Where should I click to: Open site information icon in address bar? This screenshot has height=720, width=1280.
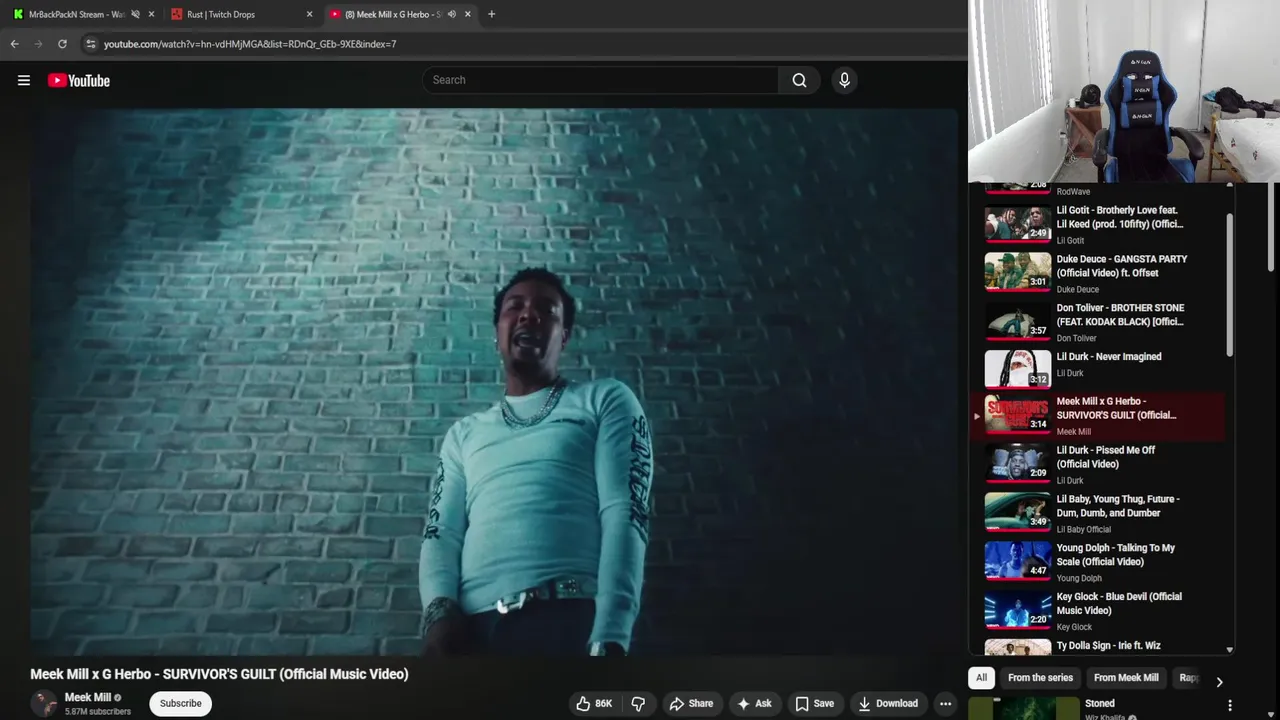[x=90, y=44]
